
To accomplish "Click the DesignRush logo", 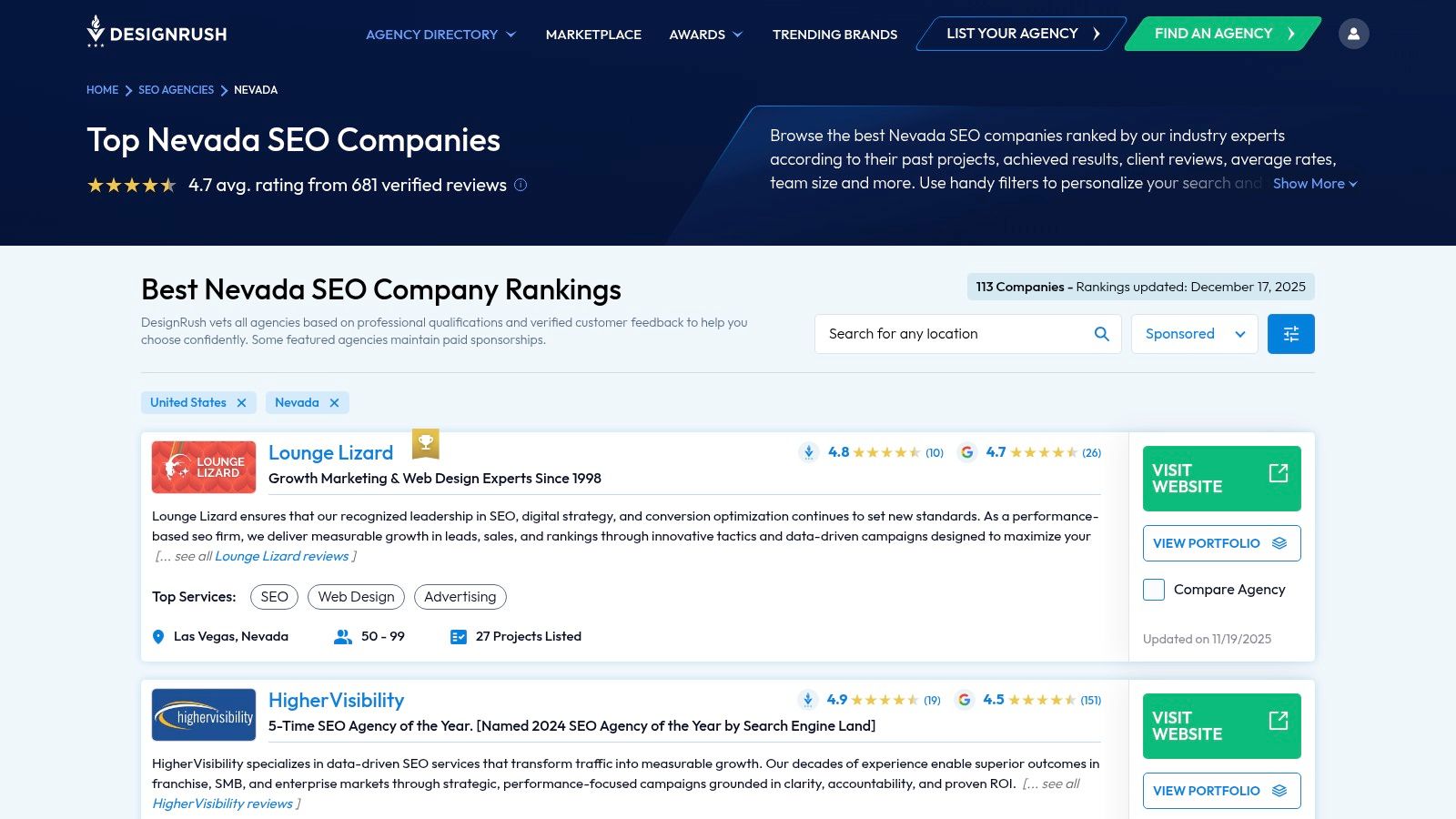I will point(157,33).
